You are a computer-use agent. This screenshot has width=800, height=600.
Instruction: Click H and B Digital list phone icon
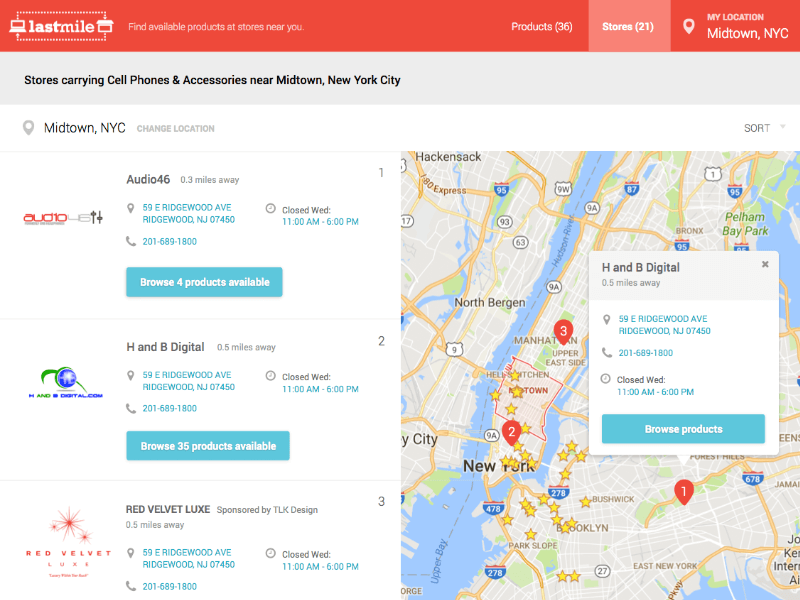pyautogui.click(x=131, y=408)
